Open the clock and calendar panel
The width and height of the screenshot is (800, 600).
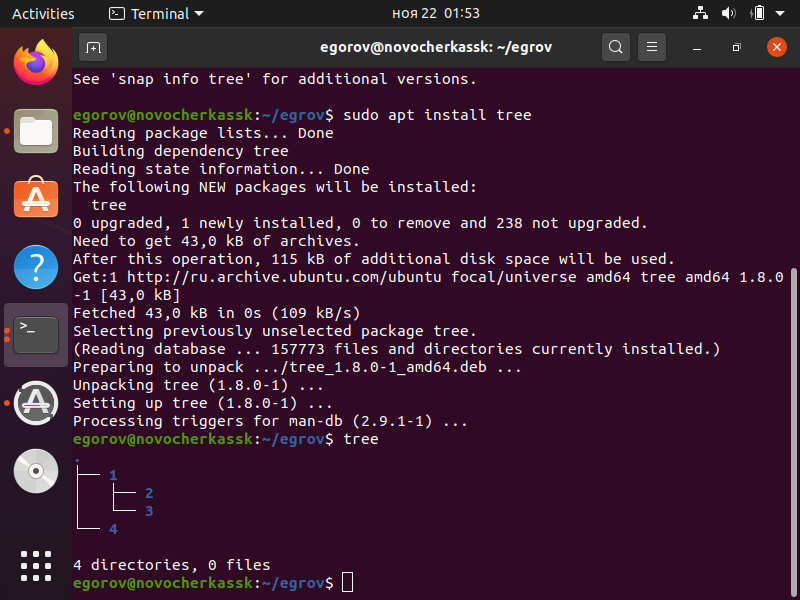click(x=435, y=14)
